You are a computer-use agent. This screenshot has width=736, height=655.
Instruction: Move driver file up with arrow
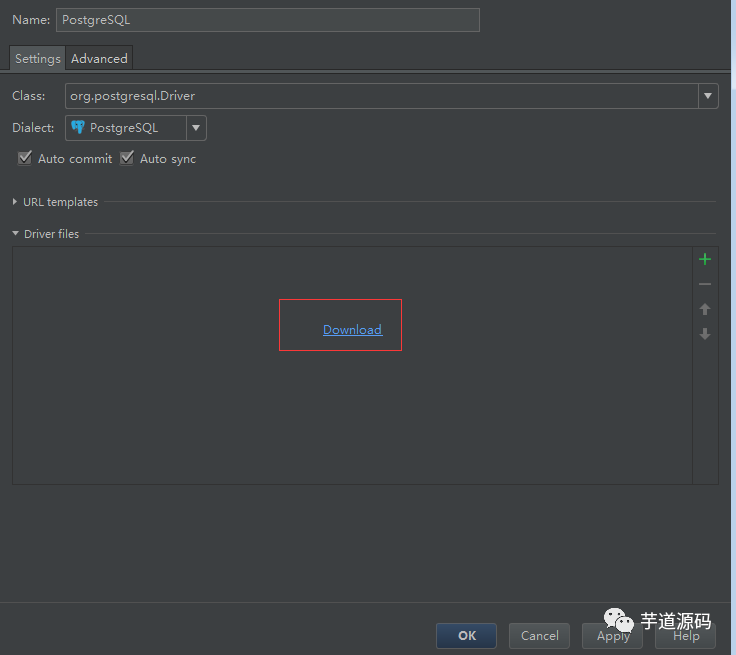705,309
